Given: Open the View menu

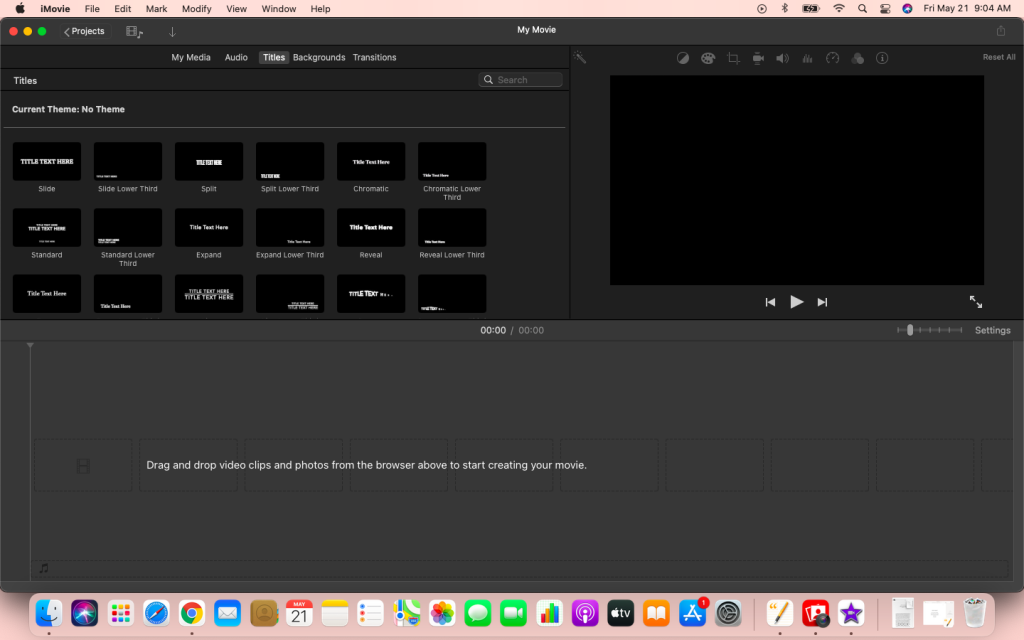Looking at the screenshot, I should click(236, 8).
